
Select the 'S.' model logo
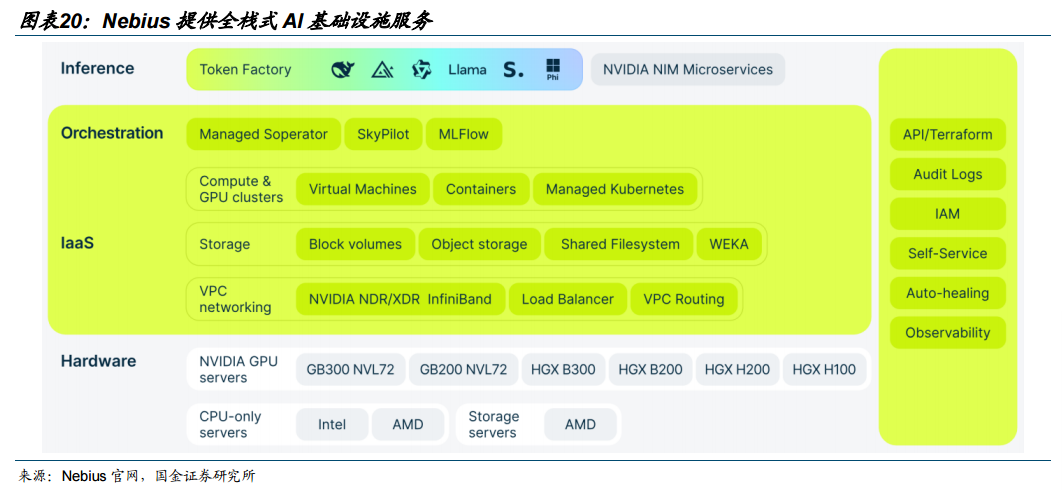pos(513,70)
